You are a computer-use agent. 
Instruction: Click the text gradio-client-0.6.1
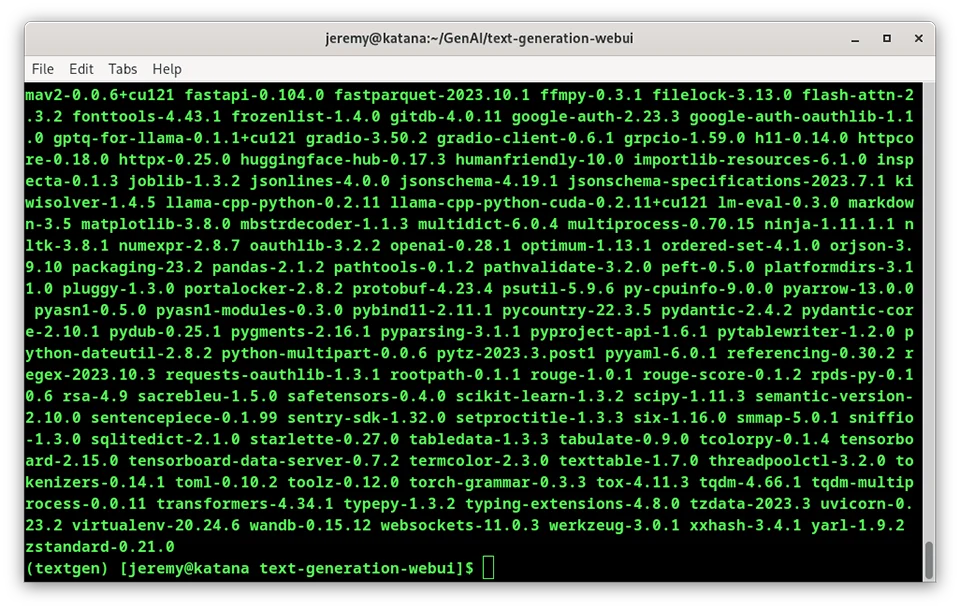525,138
